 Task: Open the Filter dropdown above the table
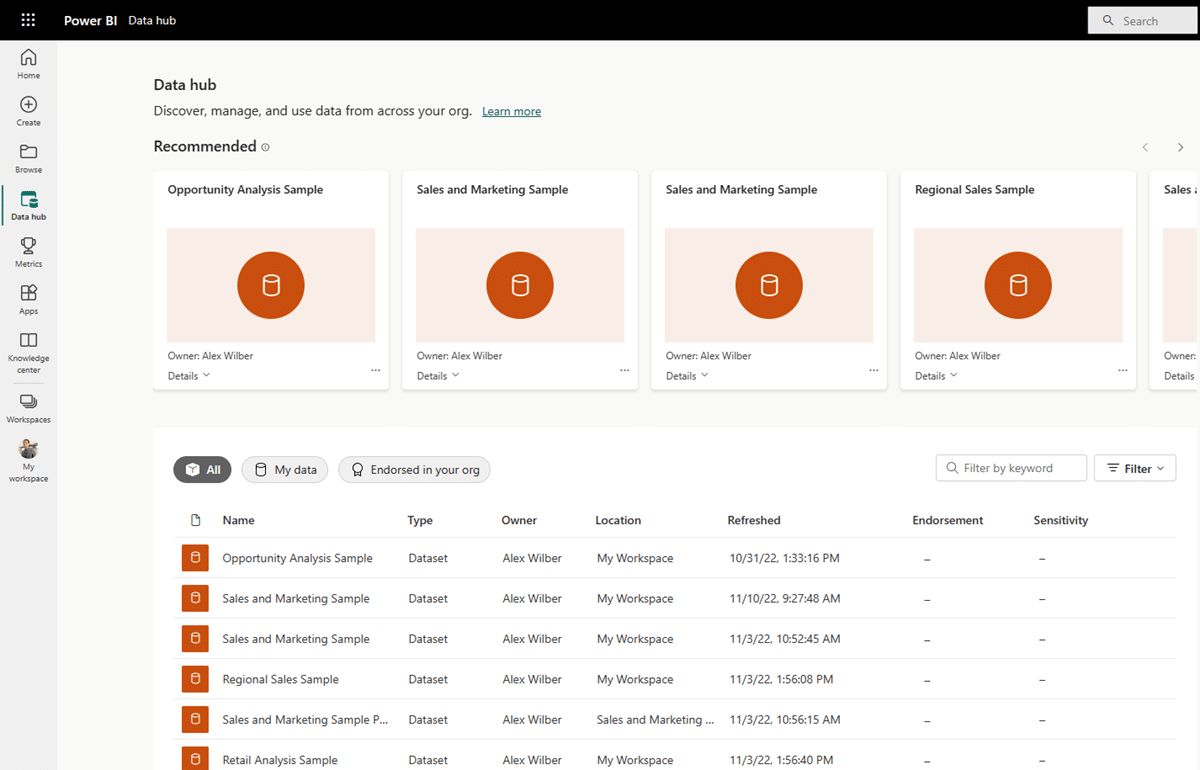click(x=1134, y=467)
